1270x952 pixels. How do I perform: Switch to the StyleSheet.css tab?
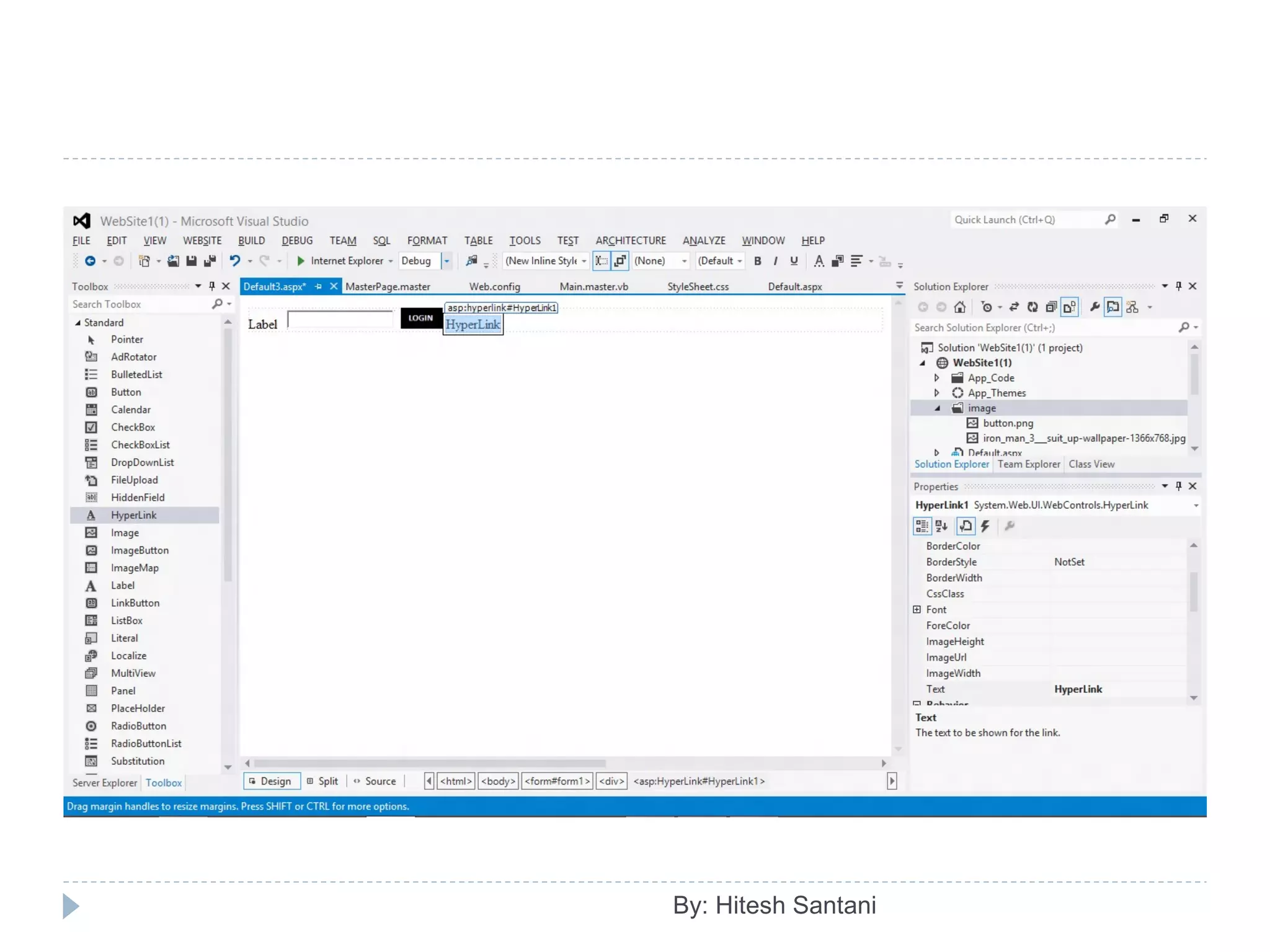point(698,286)
